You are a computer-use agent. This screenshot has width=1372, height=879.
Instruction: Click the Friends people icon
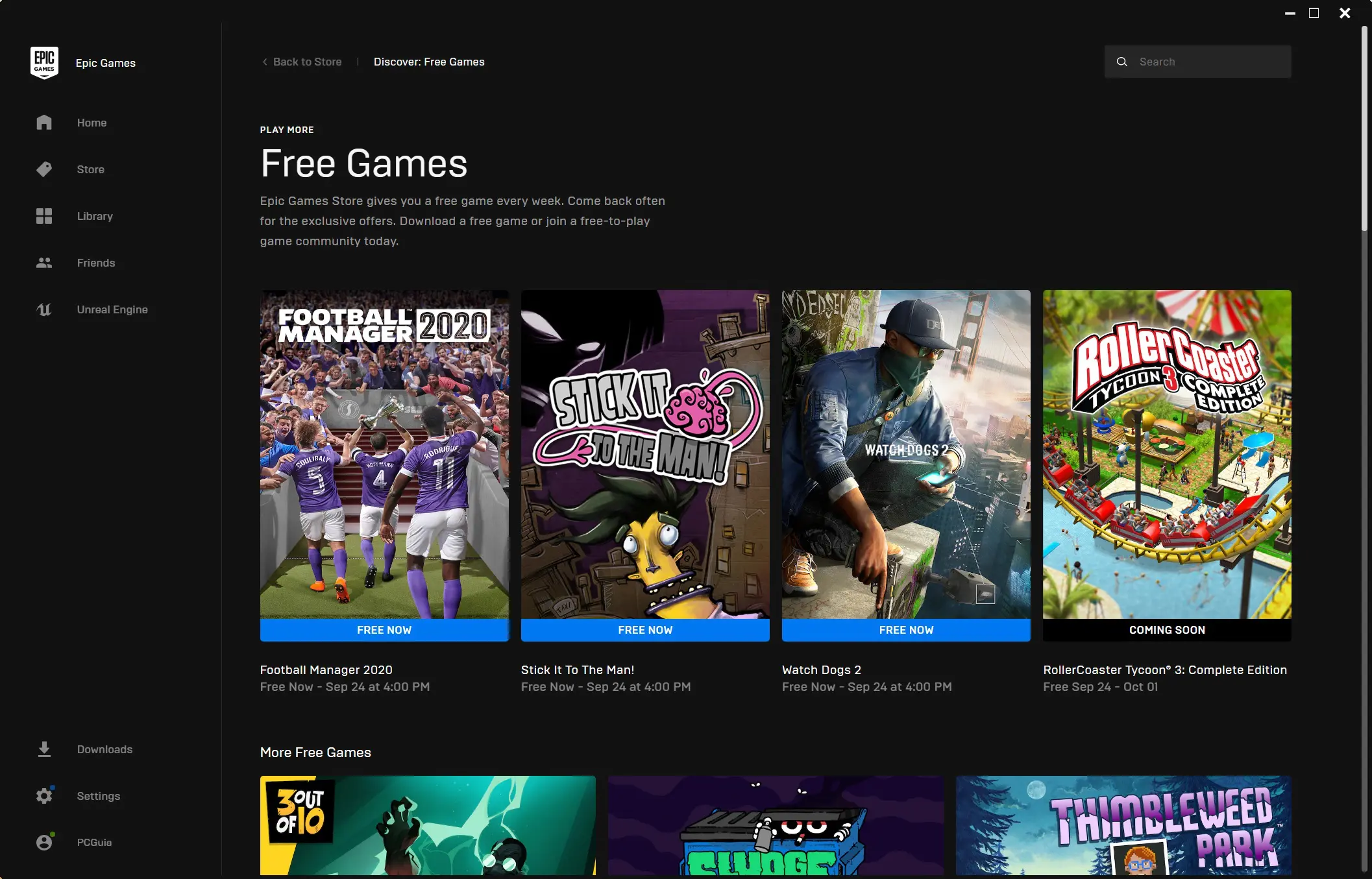click(44, 263)
